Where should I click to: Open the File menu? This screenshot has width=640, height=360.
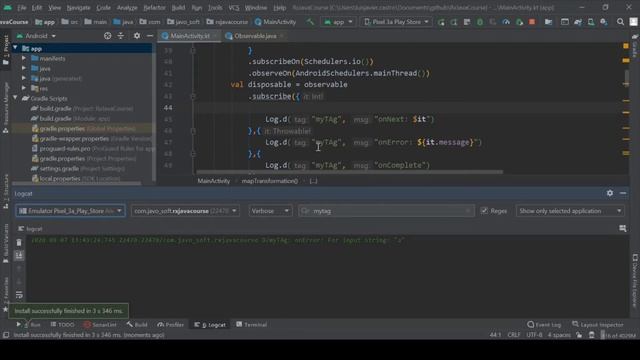pos(22,8)
